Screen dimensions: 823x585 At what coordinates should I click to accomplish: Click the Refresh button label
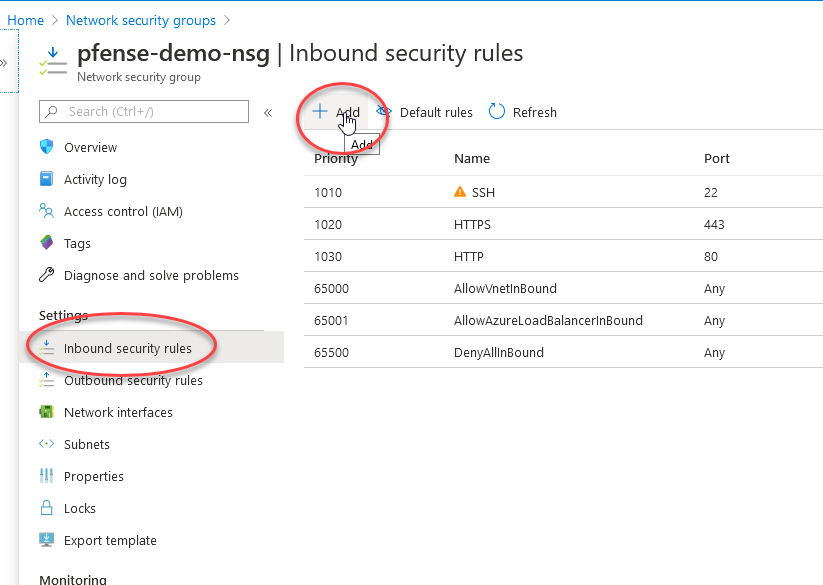click(x=534, y=112)
